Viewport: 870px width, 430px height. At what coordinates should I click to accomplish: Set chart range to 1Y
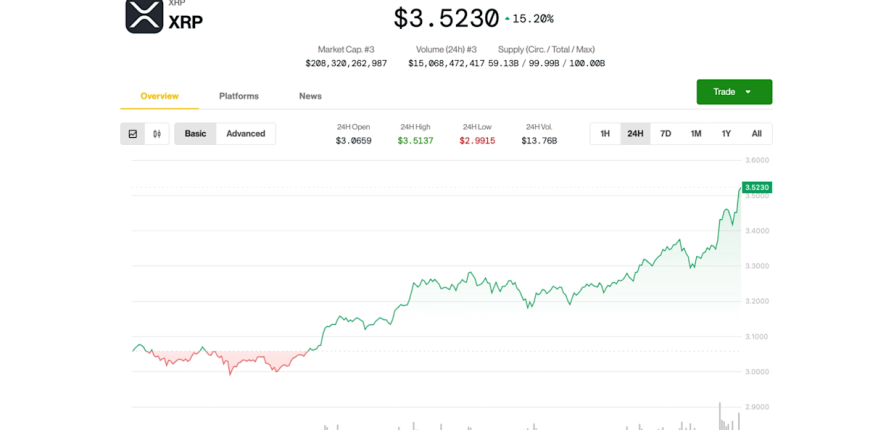726,134
